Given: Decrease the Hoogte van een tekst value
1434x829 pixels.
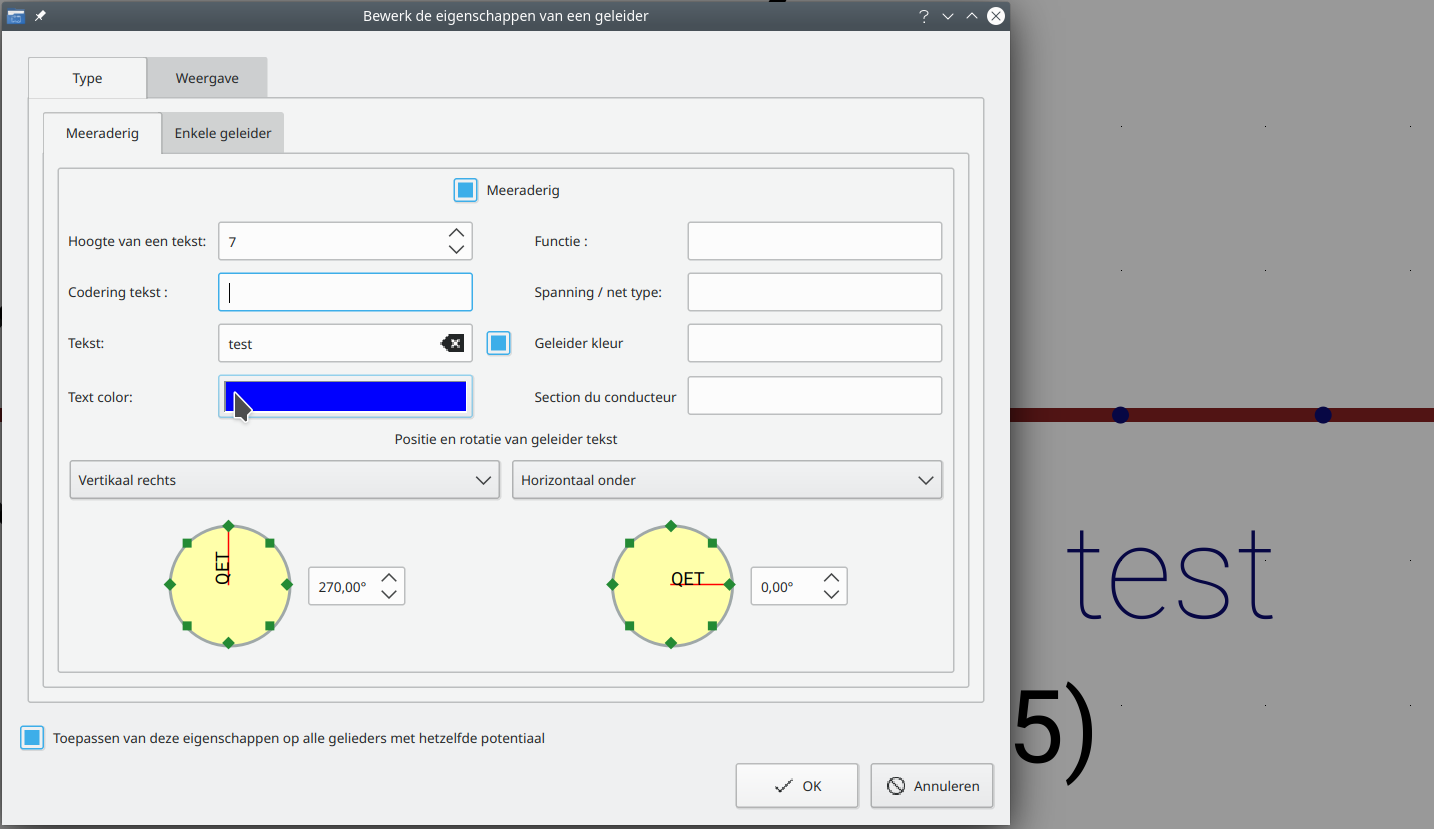Looking at the screenshot, I should 456,250.
